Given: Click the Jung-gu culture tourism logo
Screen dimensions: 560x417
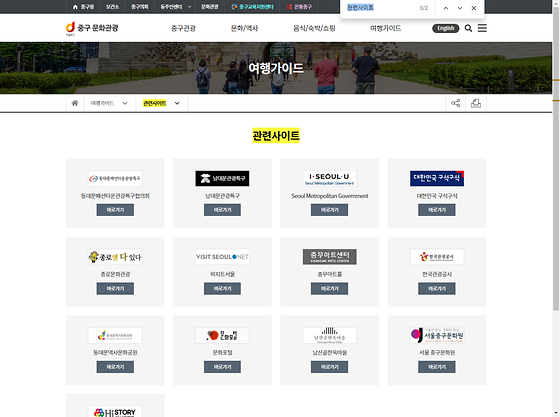Looking at the screenshot, I should (92, 28).
